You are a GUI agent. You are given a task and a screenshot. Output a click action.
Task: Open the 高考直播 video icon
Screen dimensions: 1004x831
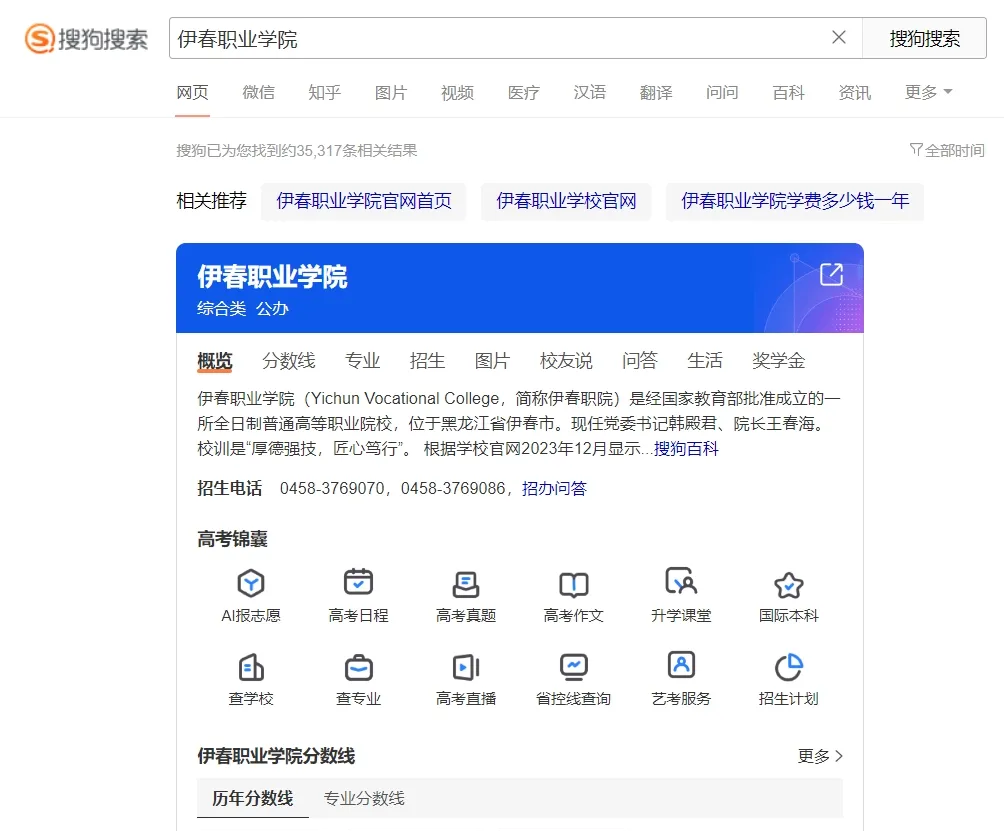(466, 667)
